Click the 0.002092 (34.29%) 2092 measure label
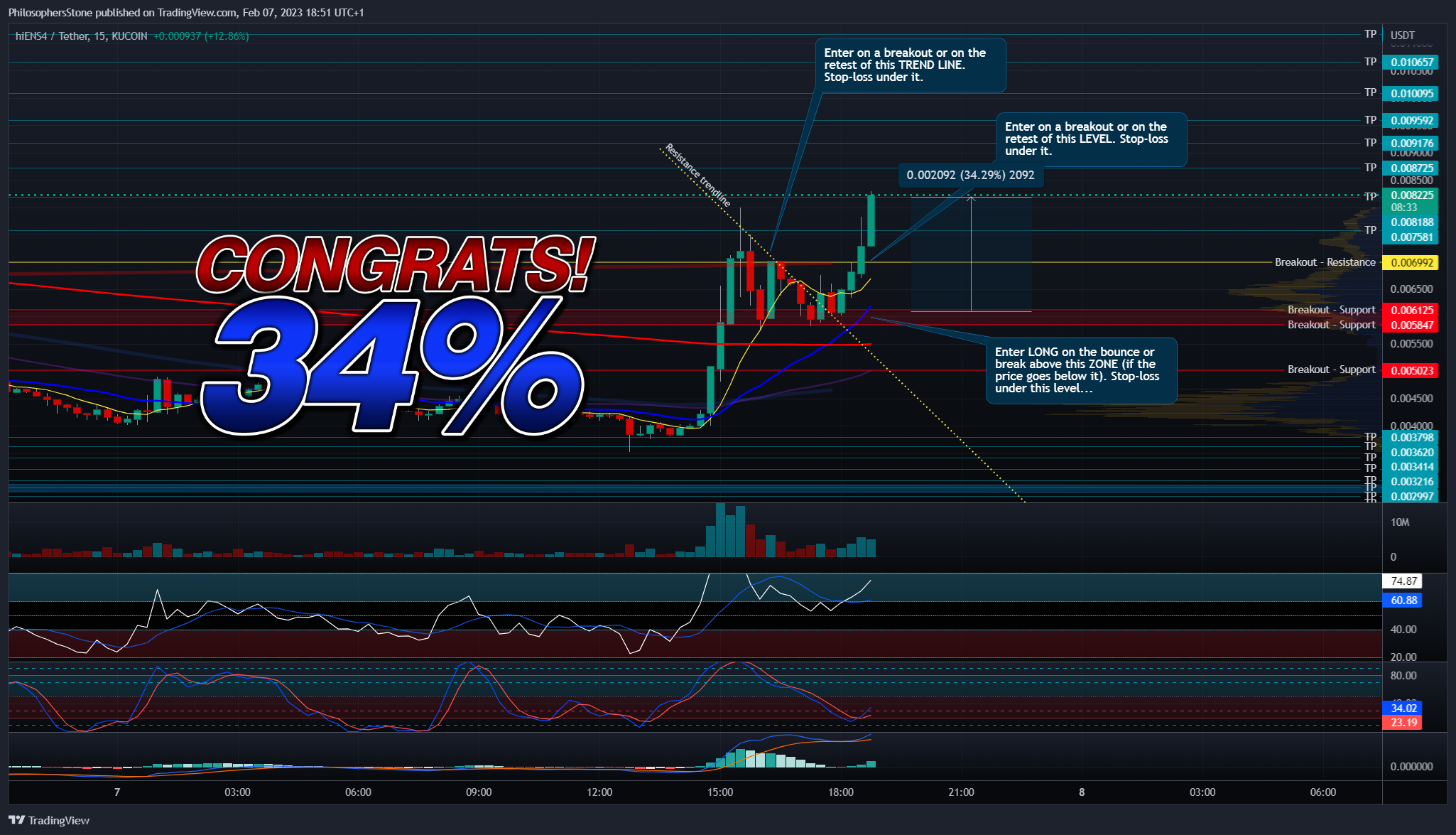 970,175
